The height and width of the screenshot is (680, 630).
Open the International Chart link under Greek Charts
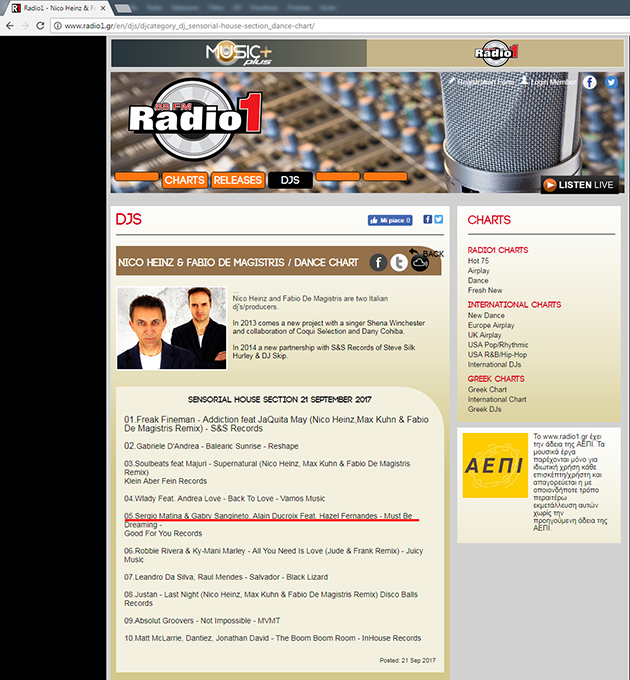coord(497,399)
